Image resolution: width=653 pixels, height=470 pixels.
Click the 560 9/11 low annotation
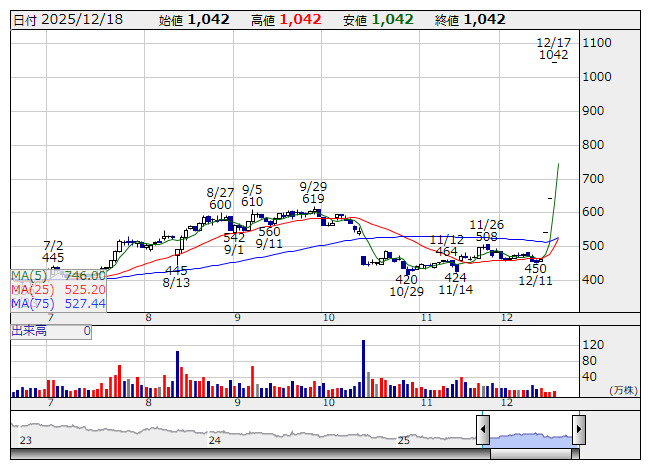269,238
